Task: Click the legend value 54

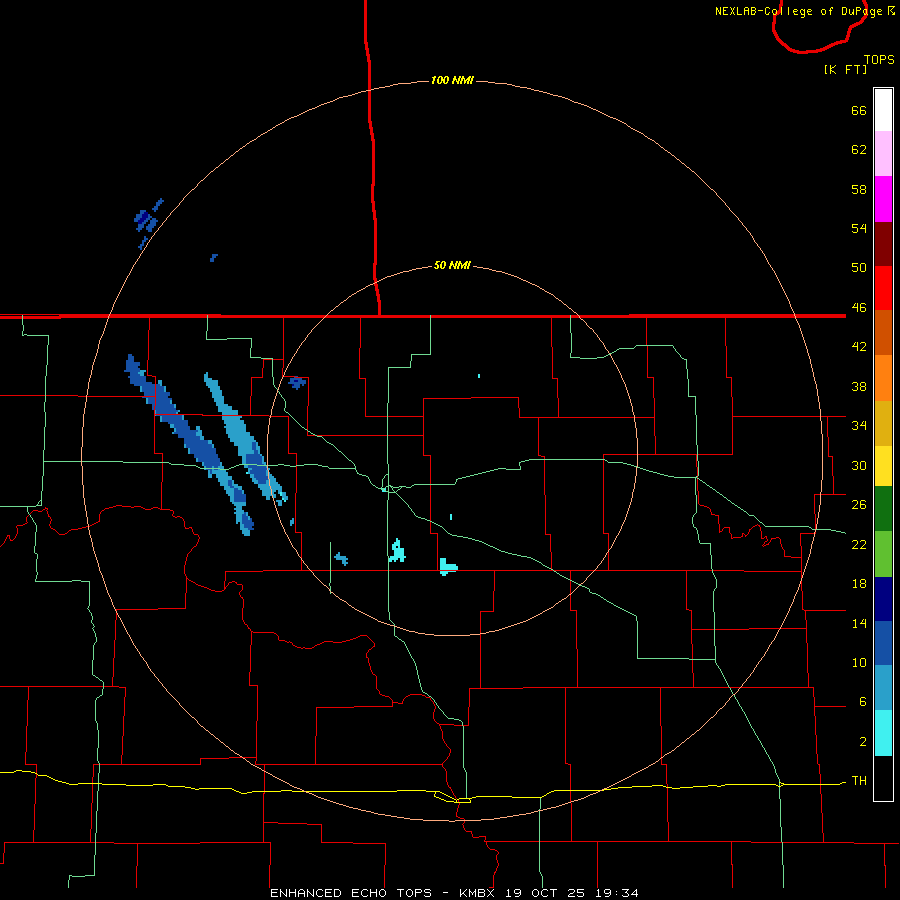Action: [x=859, y=228]
